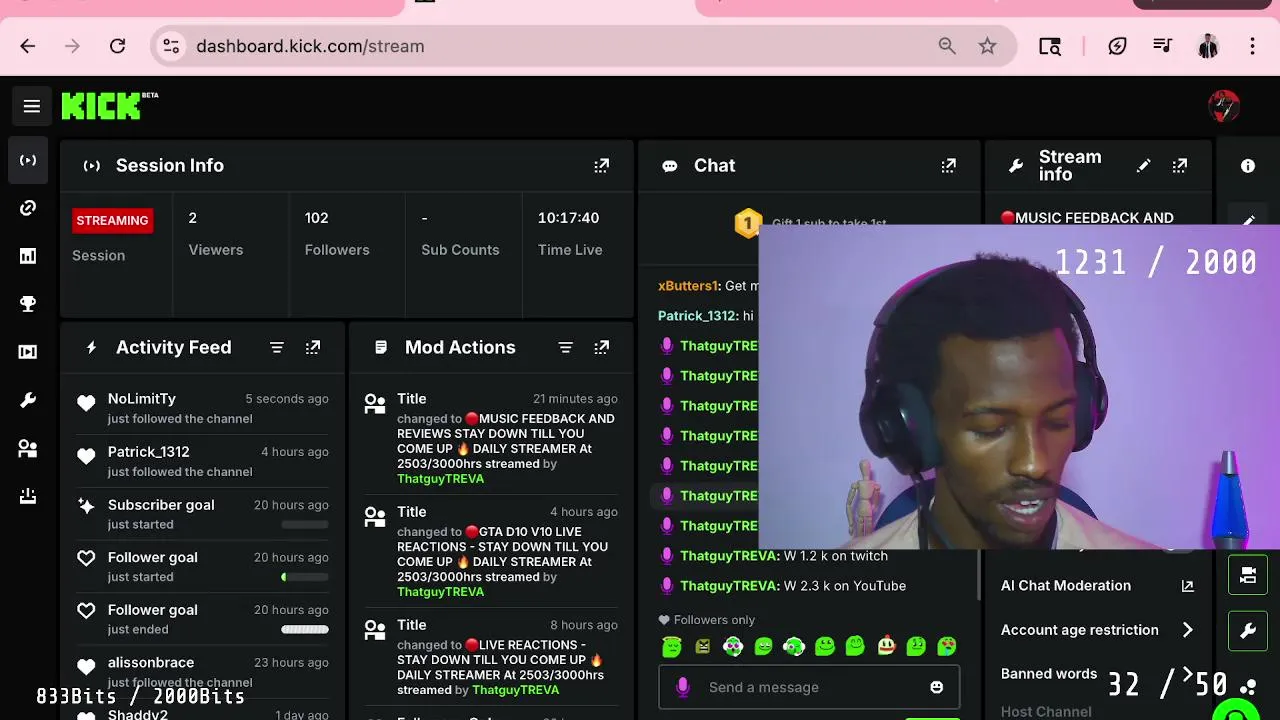Viewport: 1280px width, 720px height.
Task: Open NoLimitTy in Activity Feed
Action: pos(142,399)
